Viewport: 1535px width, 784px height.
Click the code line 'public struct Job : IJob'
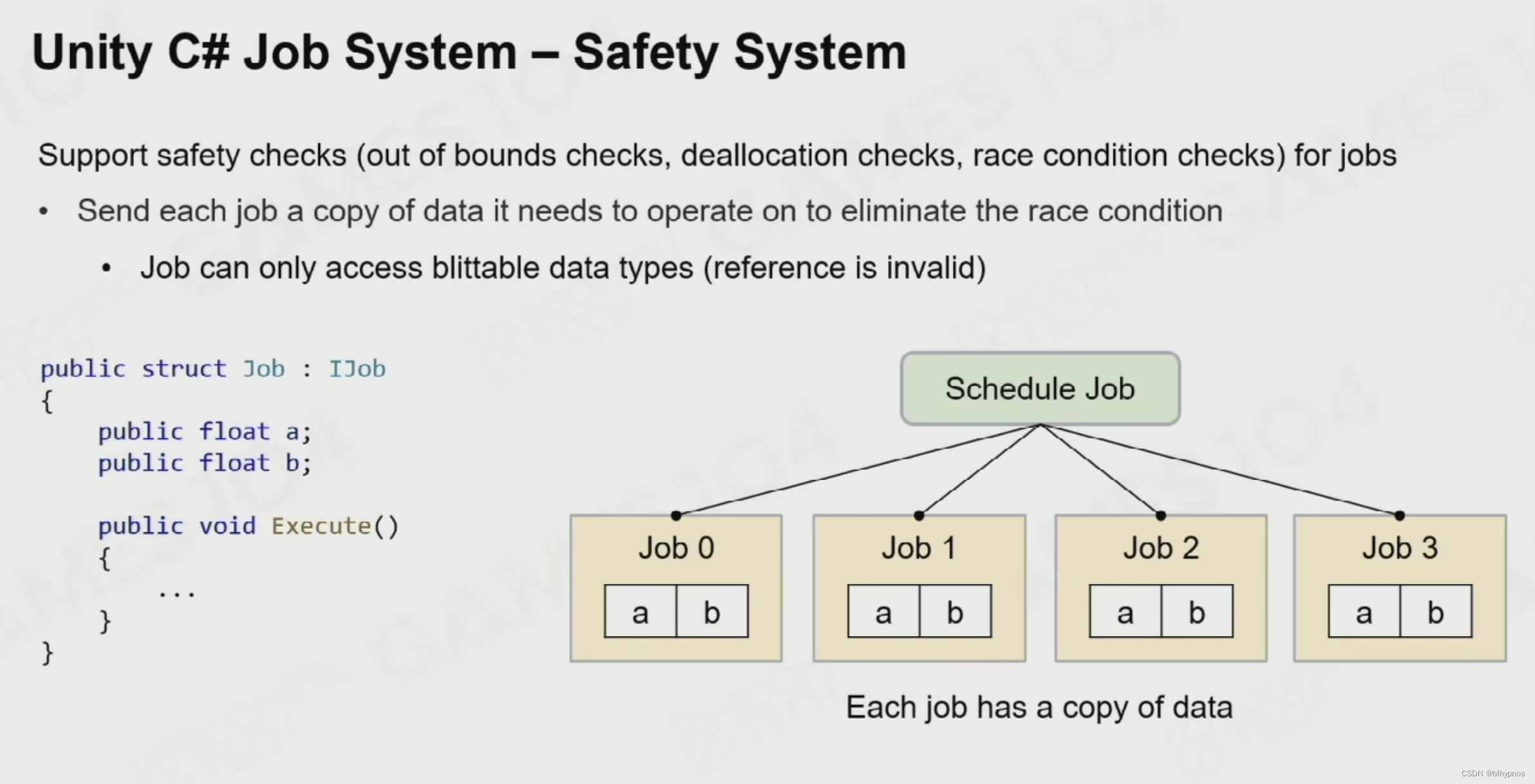click(213, 369)
